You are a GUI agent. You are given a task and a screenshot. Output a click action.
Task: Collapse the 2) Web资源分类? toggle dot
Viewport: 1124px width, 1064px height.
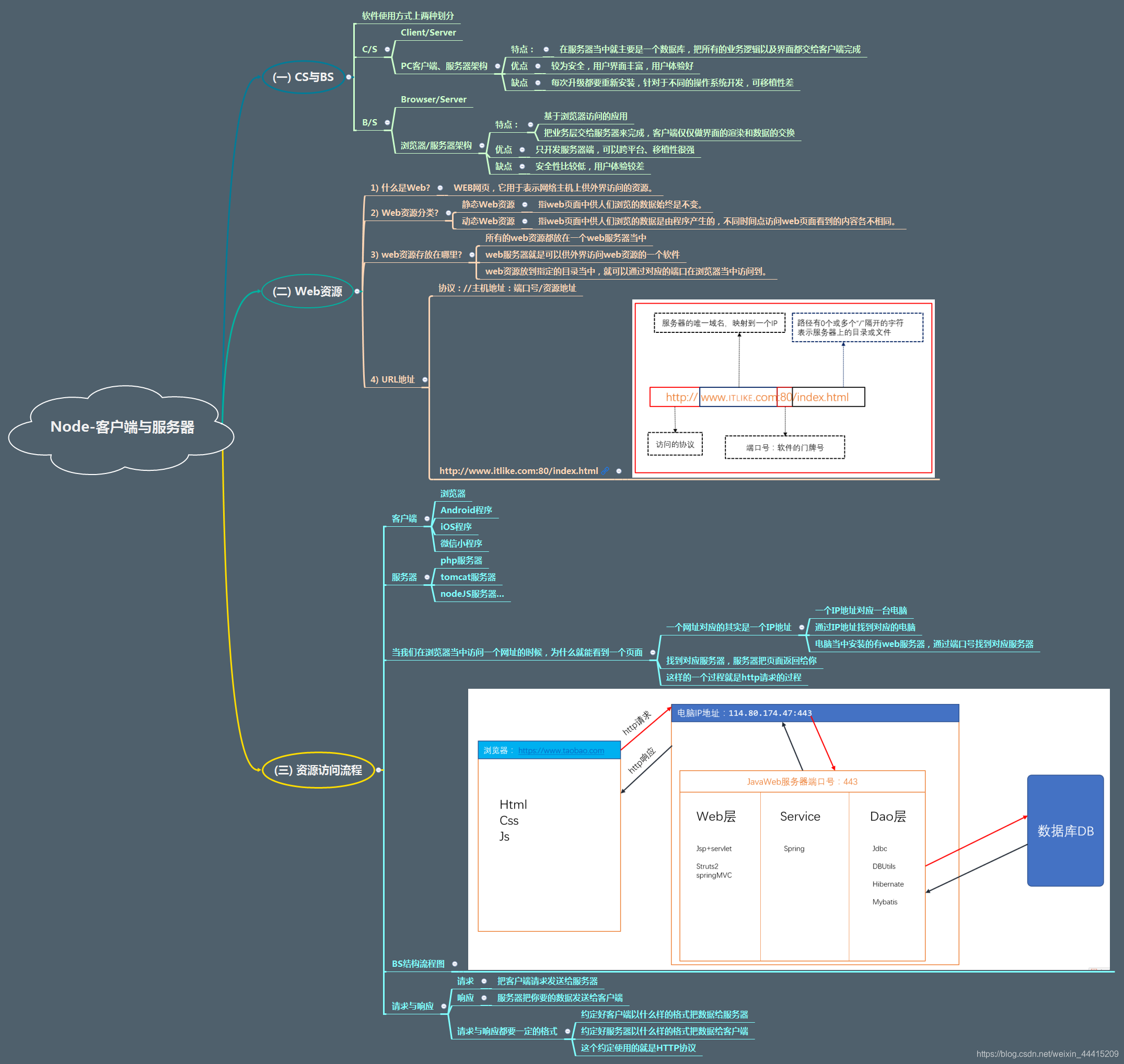click(x=448, y=213)
